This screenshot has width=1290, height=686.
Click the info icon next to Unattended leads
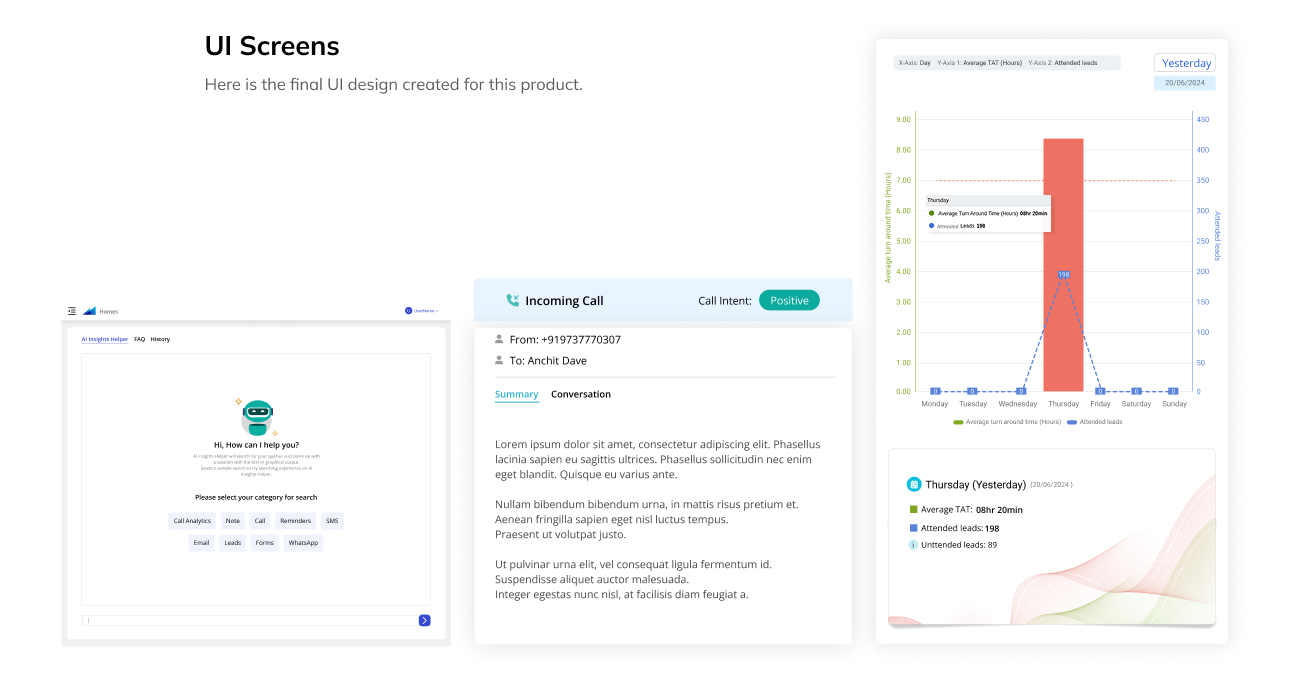coord(913,545)
